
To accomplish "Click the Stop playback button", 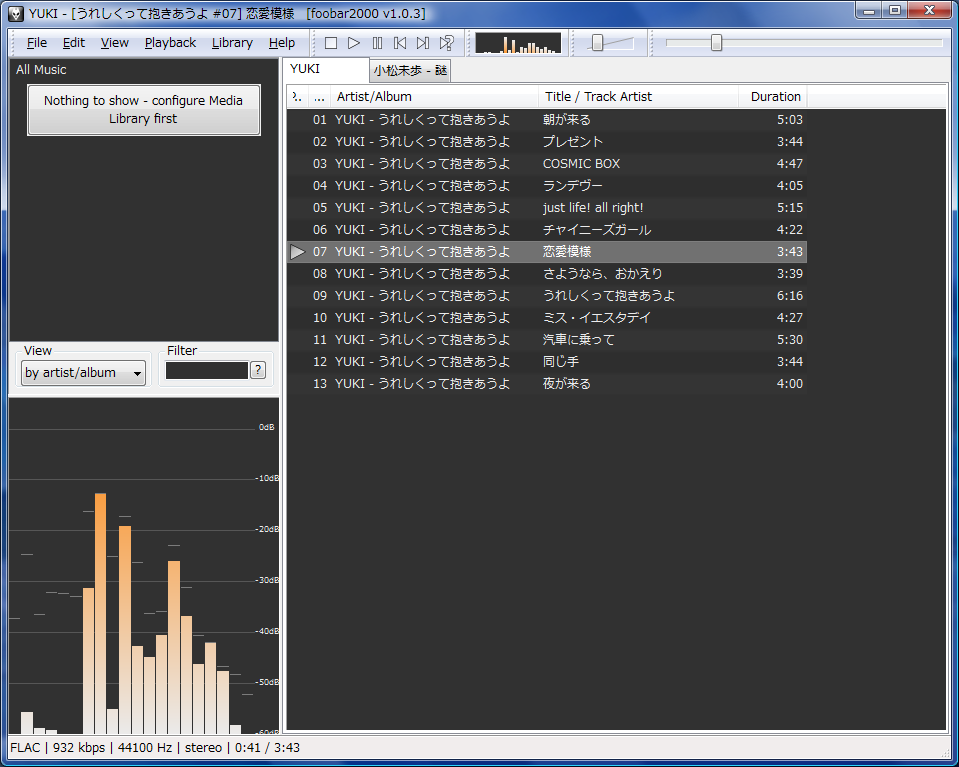I will [331, 43].
